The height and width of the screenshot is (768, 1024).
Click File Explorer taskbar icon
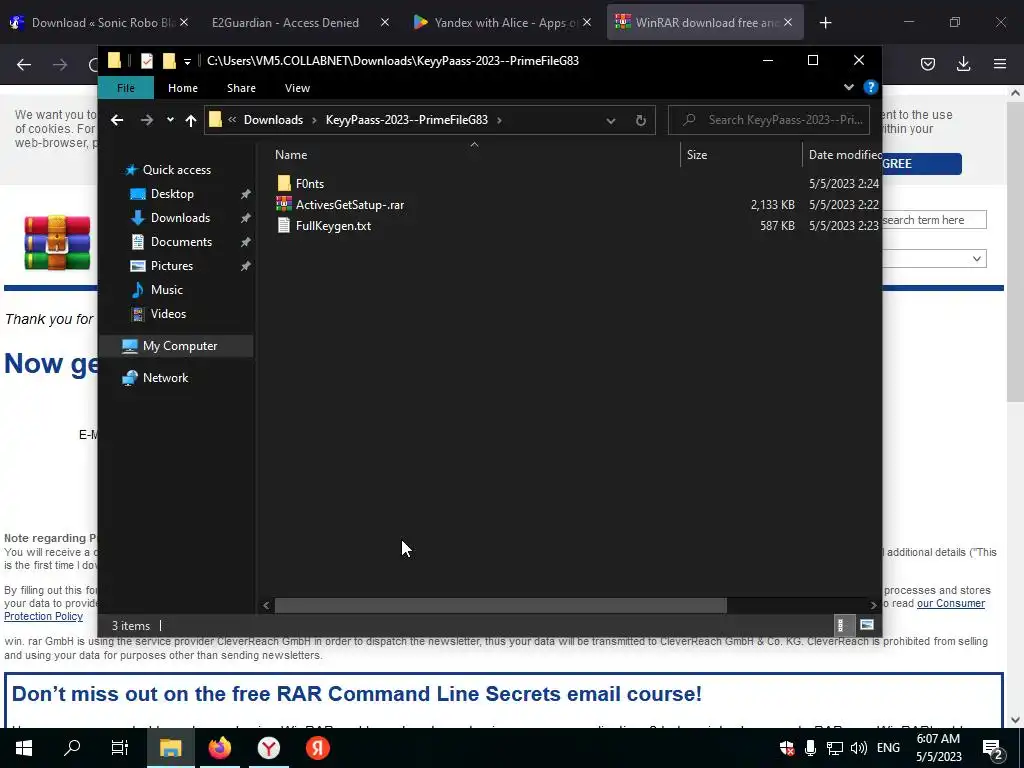[x=170, y=748]
